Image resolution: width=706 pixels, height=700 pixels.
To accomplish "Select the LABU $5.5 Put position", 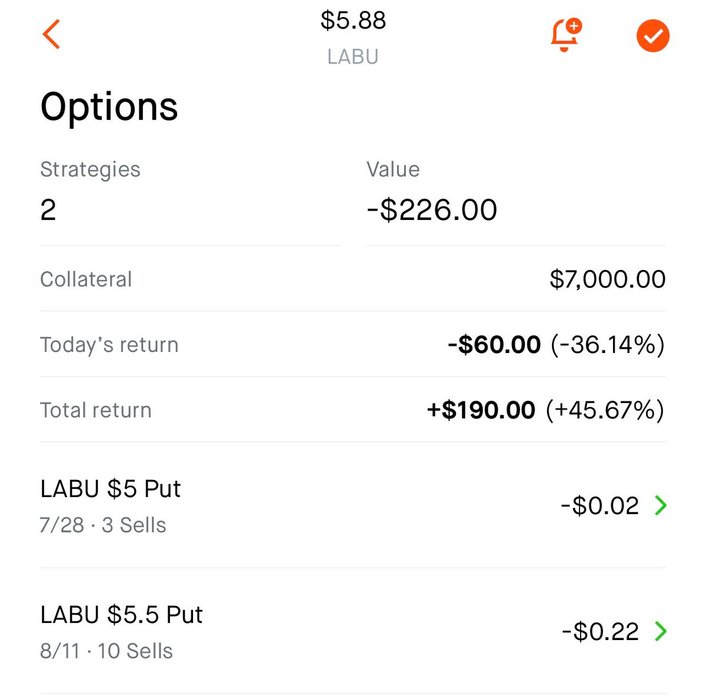I will pos(353,632).
